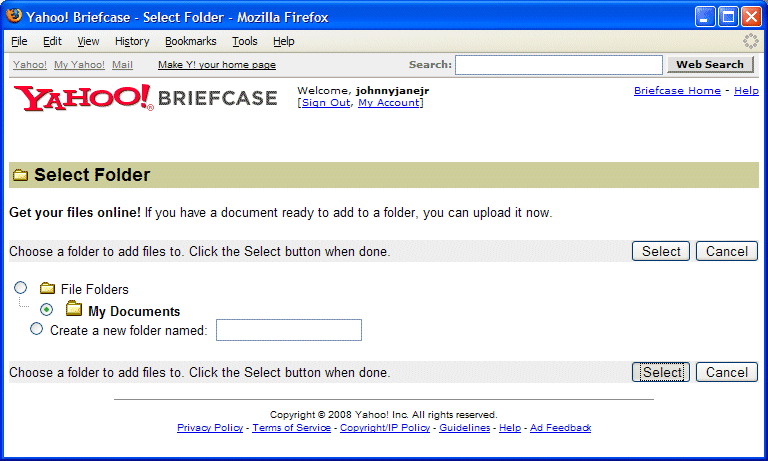Click the Yahoo! Briefcase logo

pyautogui.click(x=145, y=98)
